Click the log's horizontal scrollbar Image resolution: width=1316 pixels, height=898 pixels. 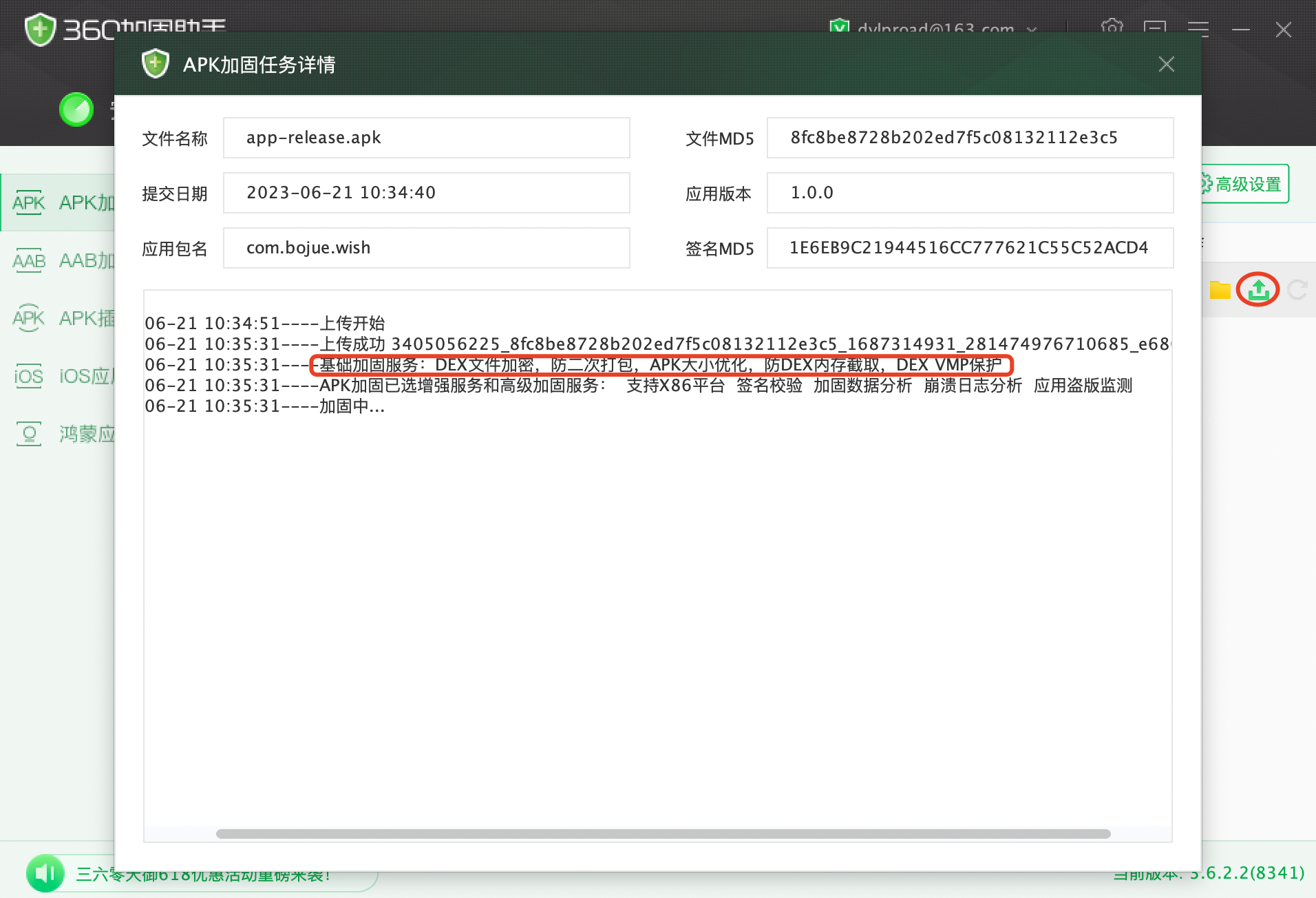[663, 834]
